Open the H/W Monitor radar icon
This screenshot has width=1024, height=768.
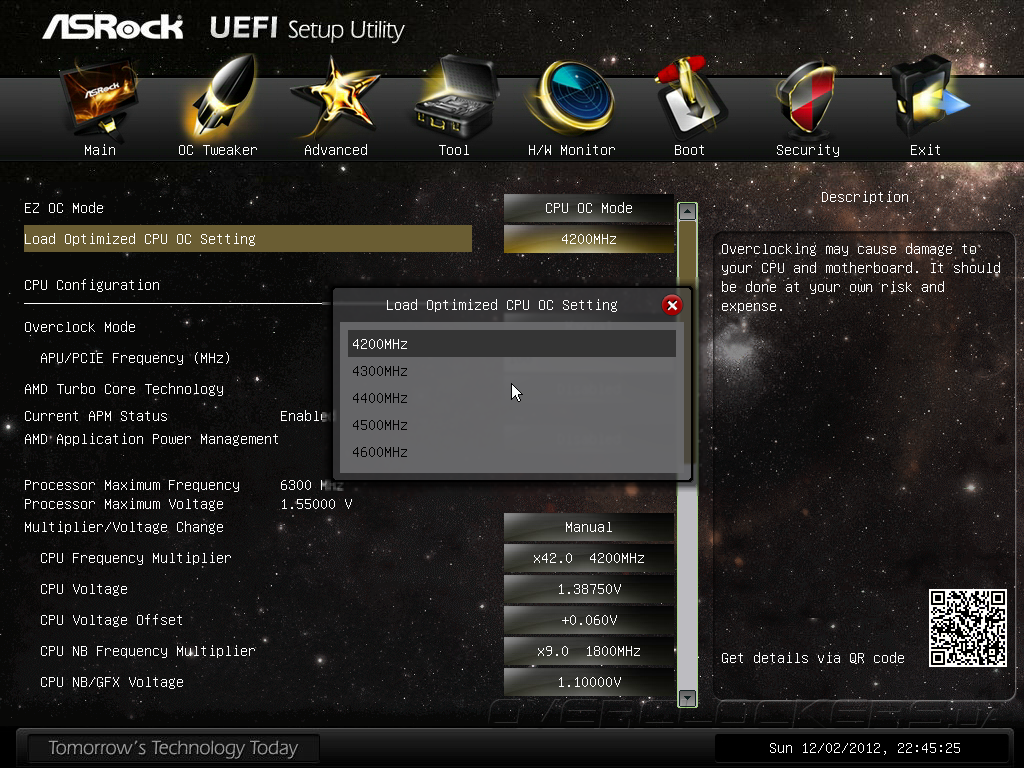[573, 98]
